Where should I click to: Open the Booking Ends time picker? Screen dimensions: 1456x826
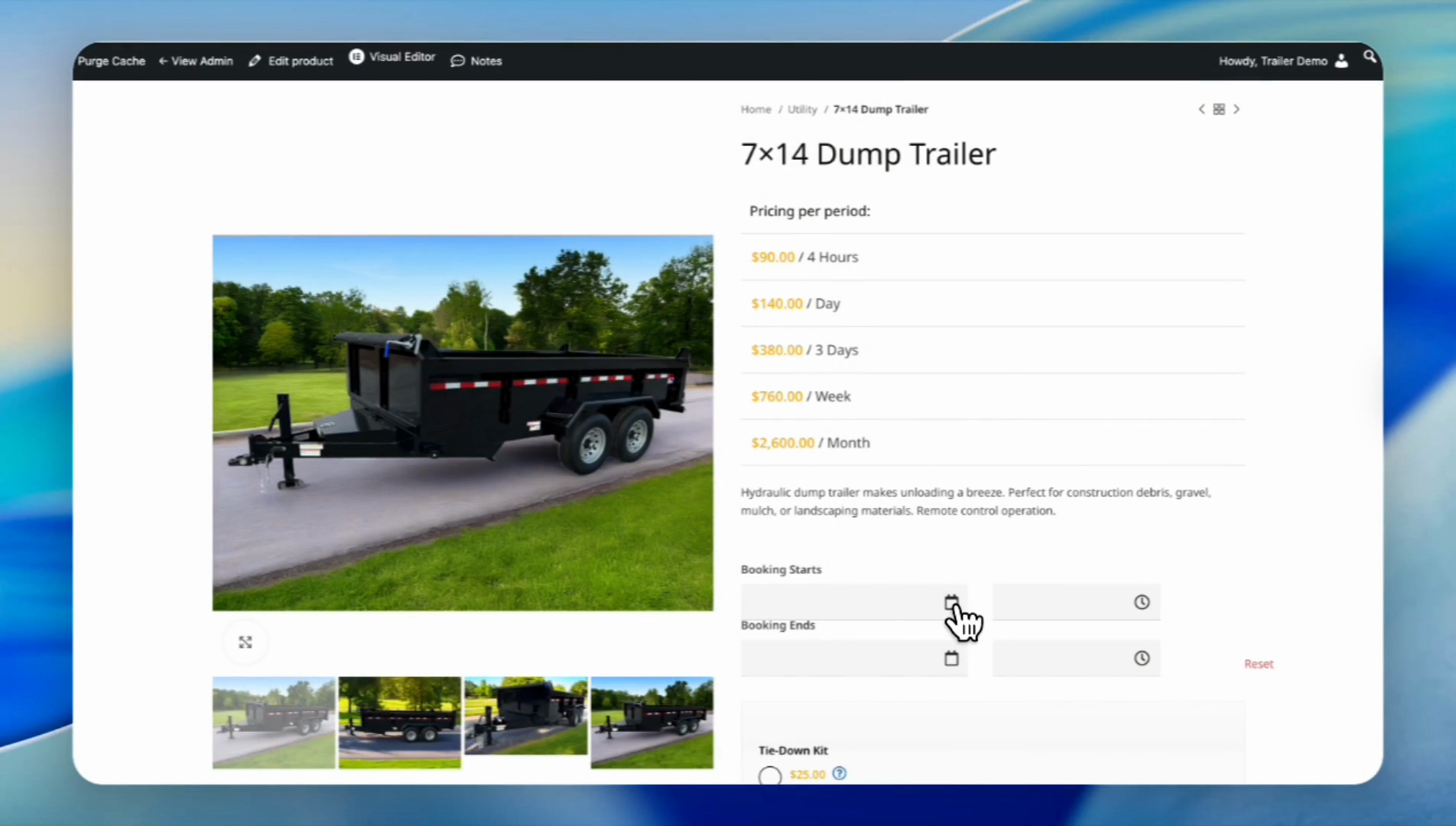(1141, 659)
